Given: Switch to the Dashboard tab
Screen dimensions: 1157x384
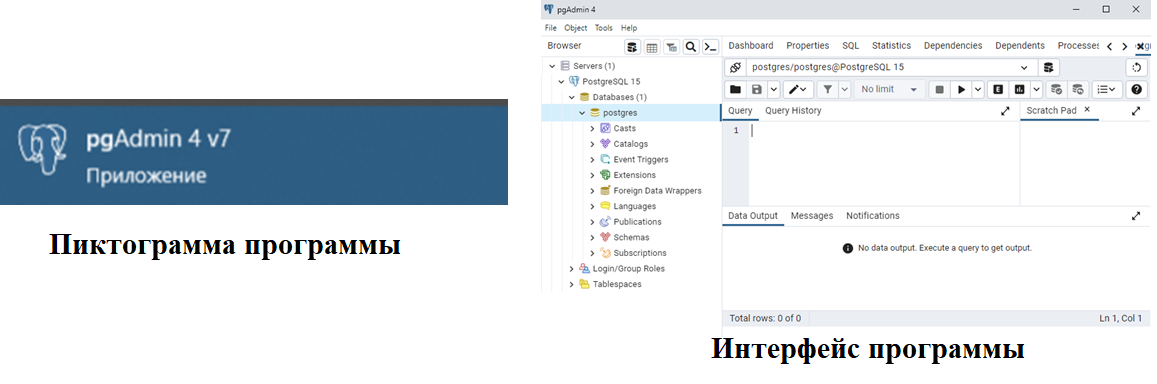Looking at the screenshot, I should 750,46.
